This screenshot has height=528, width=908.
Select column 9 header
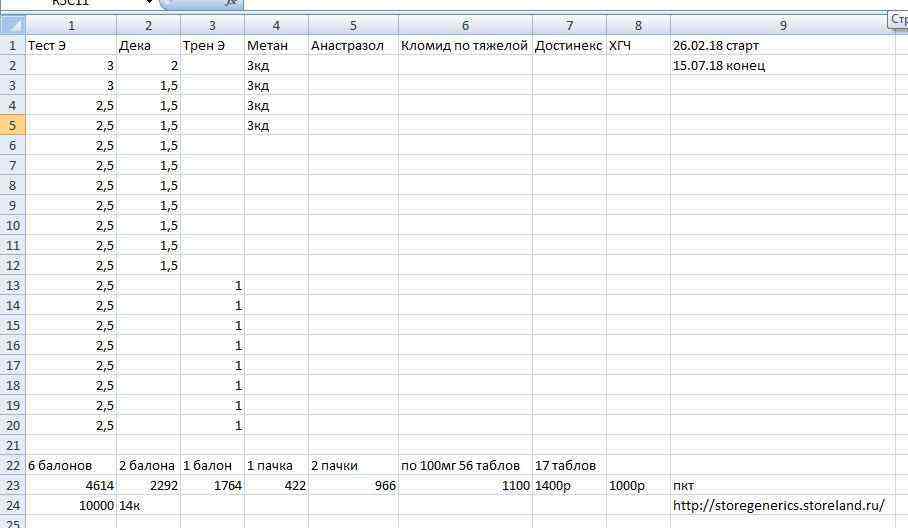point(782,25)
